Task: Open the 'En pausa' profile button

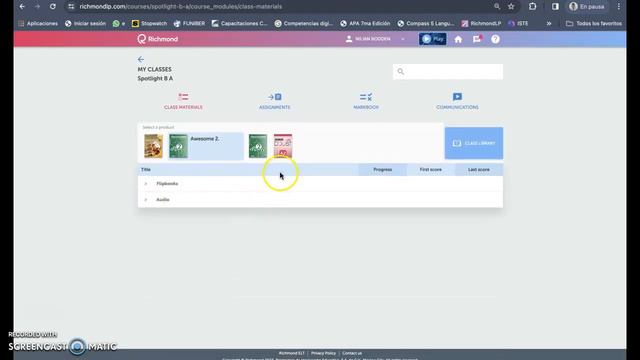Action: click(x=587, y=7)
